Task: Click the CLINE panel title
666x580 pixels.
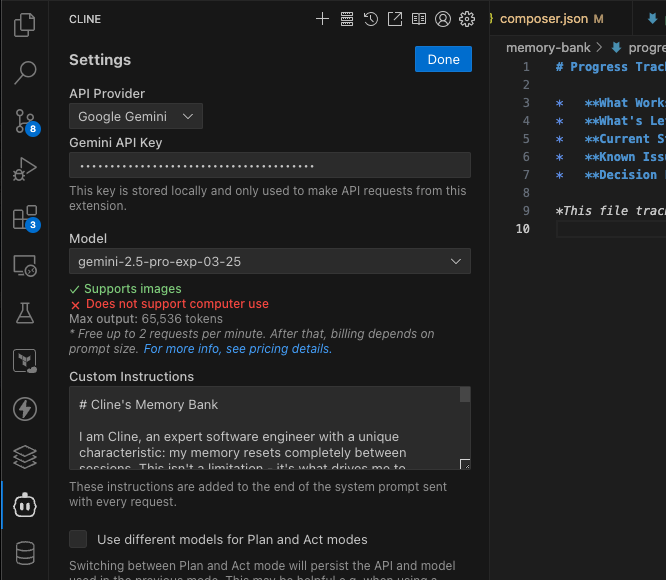Action: coord(85,19)
